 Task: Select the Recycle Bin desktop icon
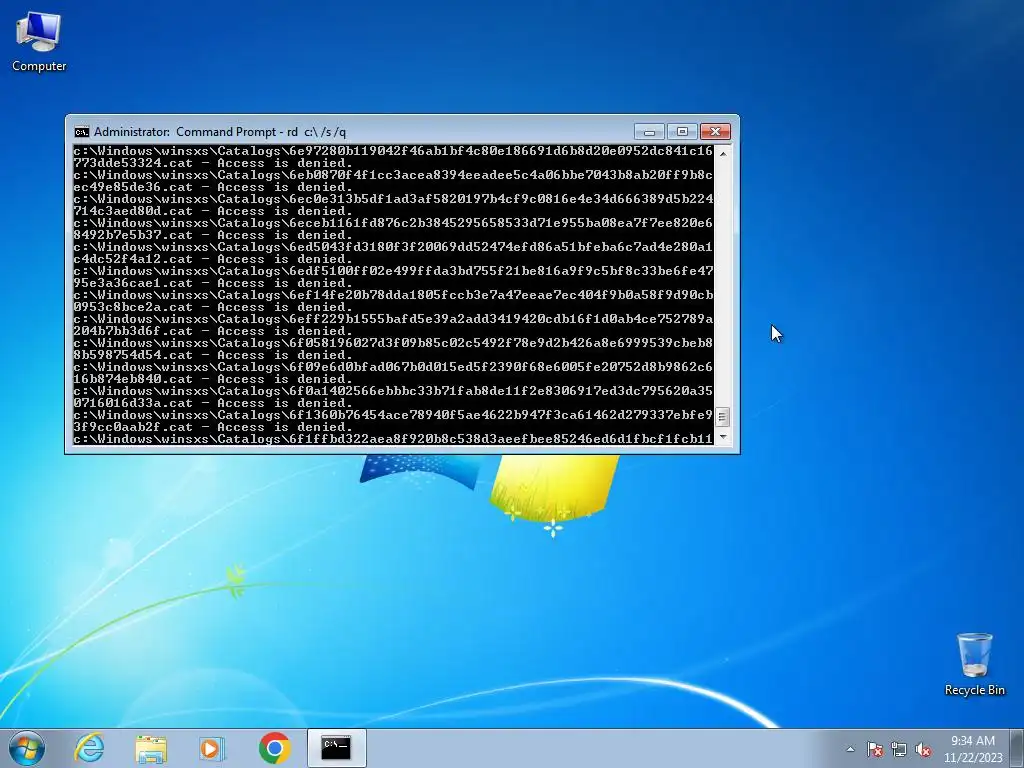[x=974, y=664]
